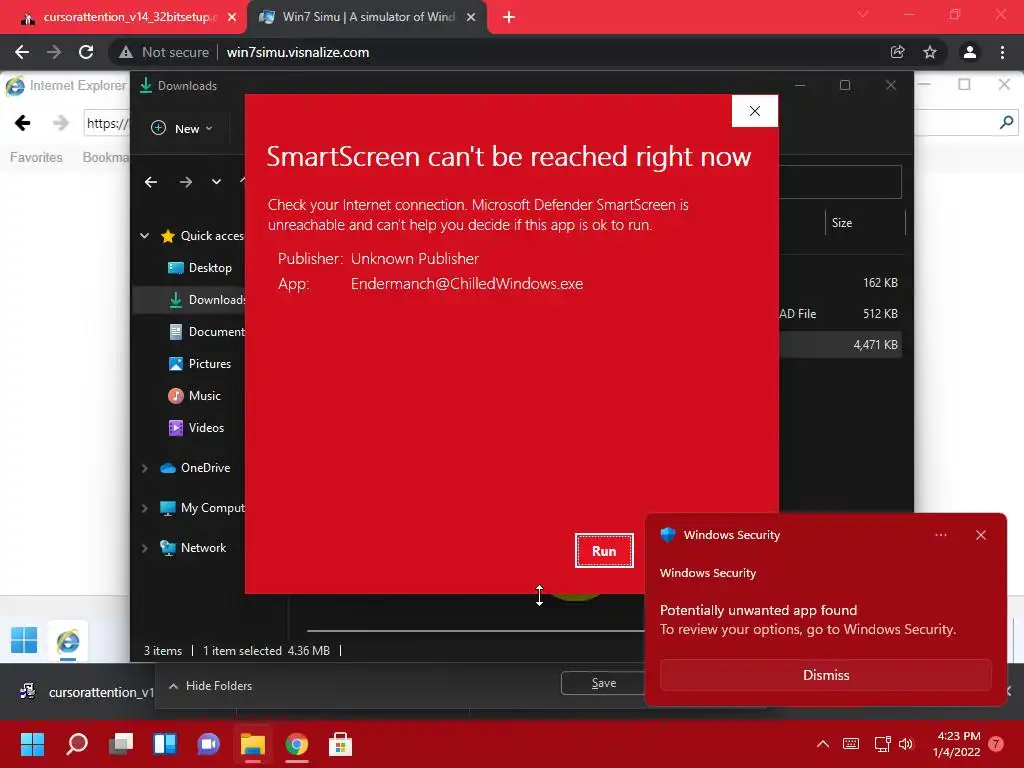Viewport: 1024px width, 768px height.
Task: Open recent locations chevron in Downloads explorer
Action: [216, 182]
